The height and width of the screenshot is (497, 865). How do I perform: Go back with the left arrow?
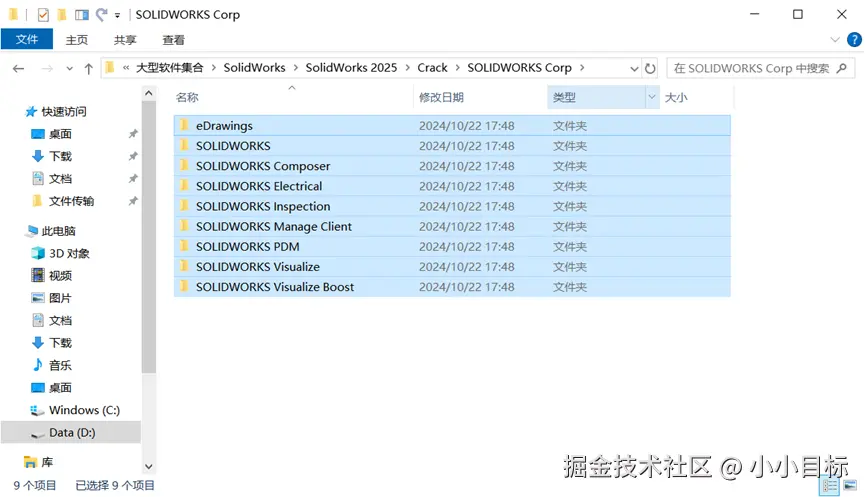19,68
